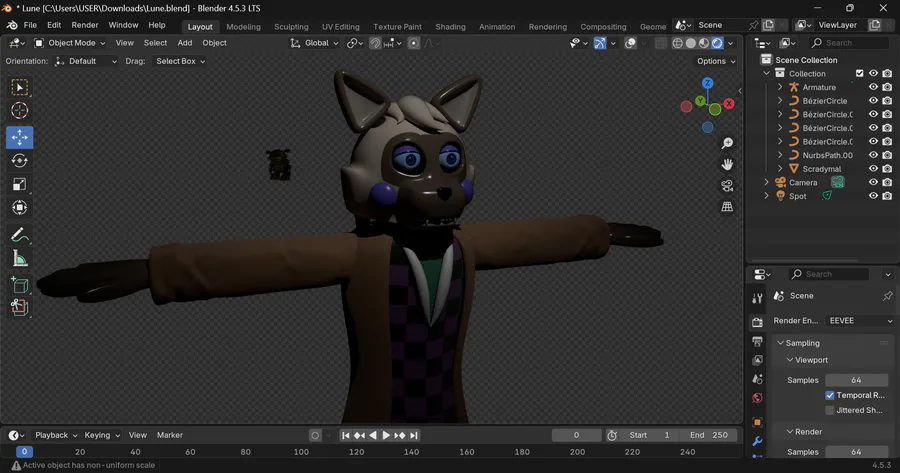Open the Render menu
Image resolution: width=900 pixels, height=473 pixels.
coord(85,25)
